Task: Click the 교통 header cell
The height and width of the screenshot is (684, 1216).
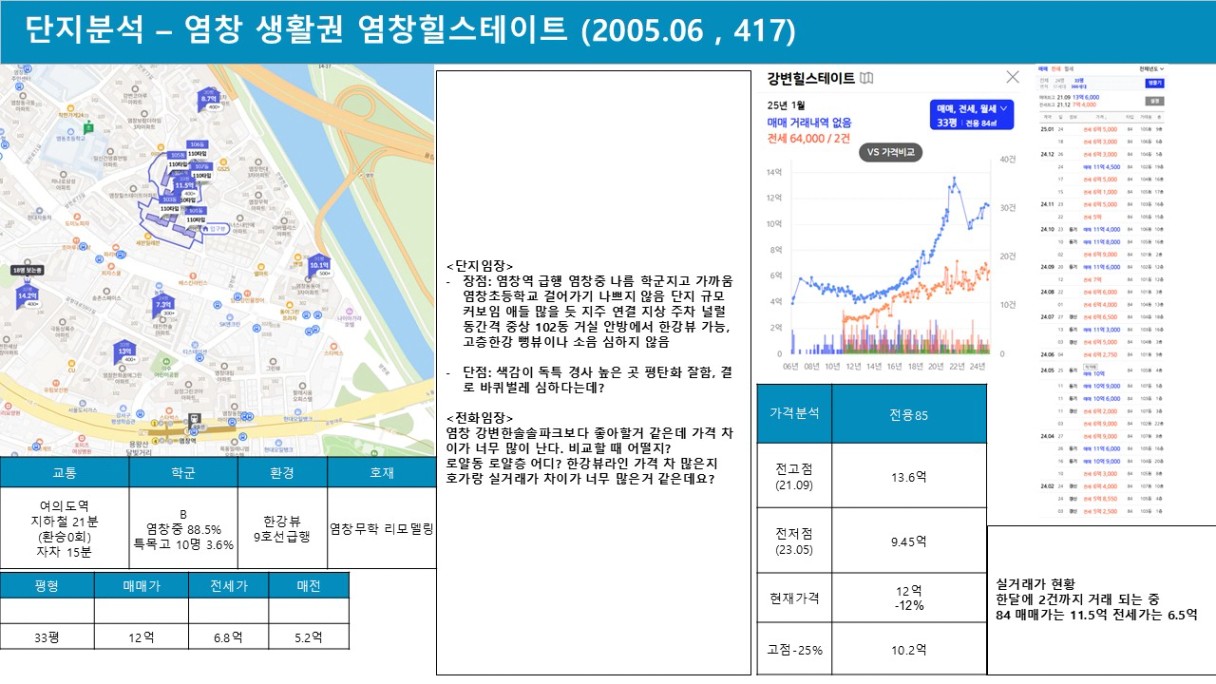Action: 64,472
